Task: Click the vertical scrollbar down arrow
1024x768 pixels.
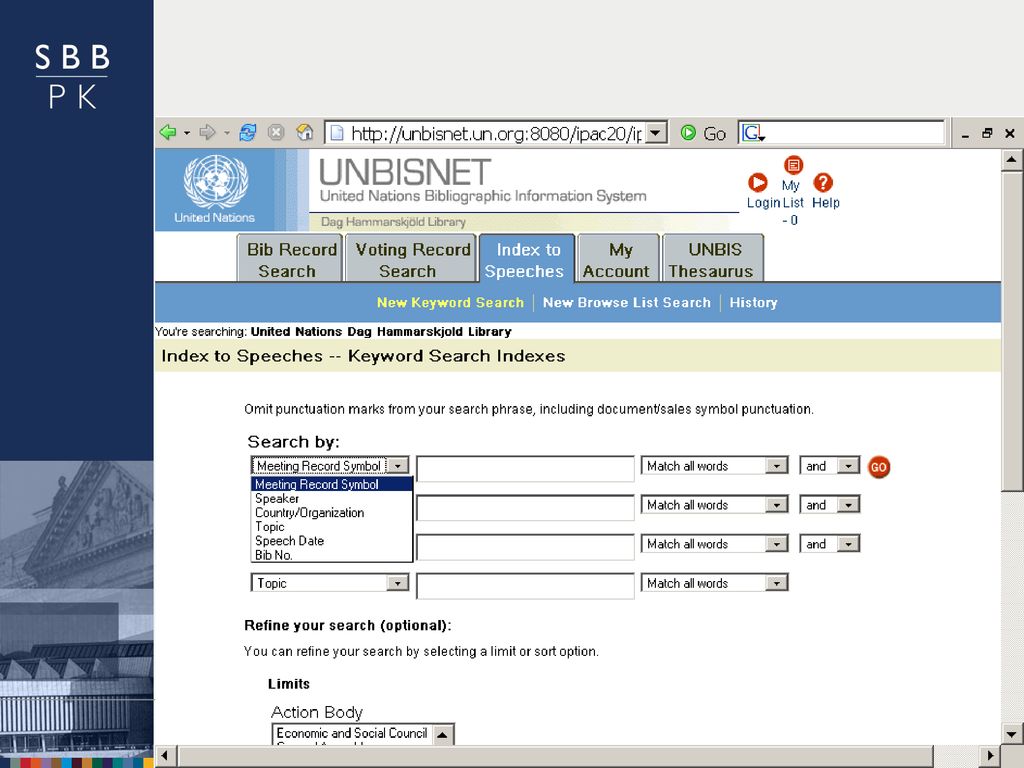Action: (1012, 733)
